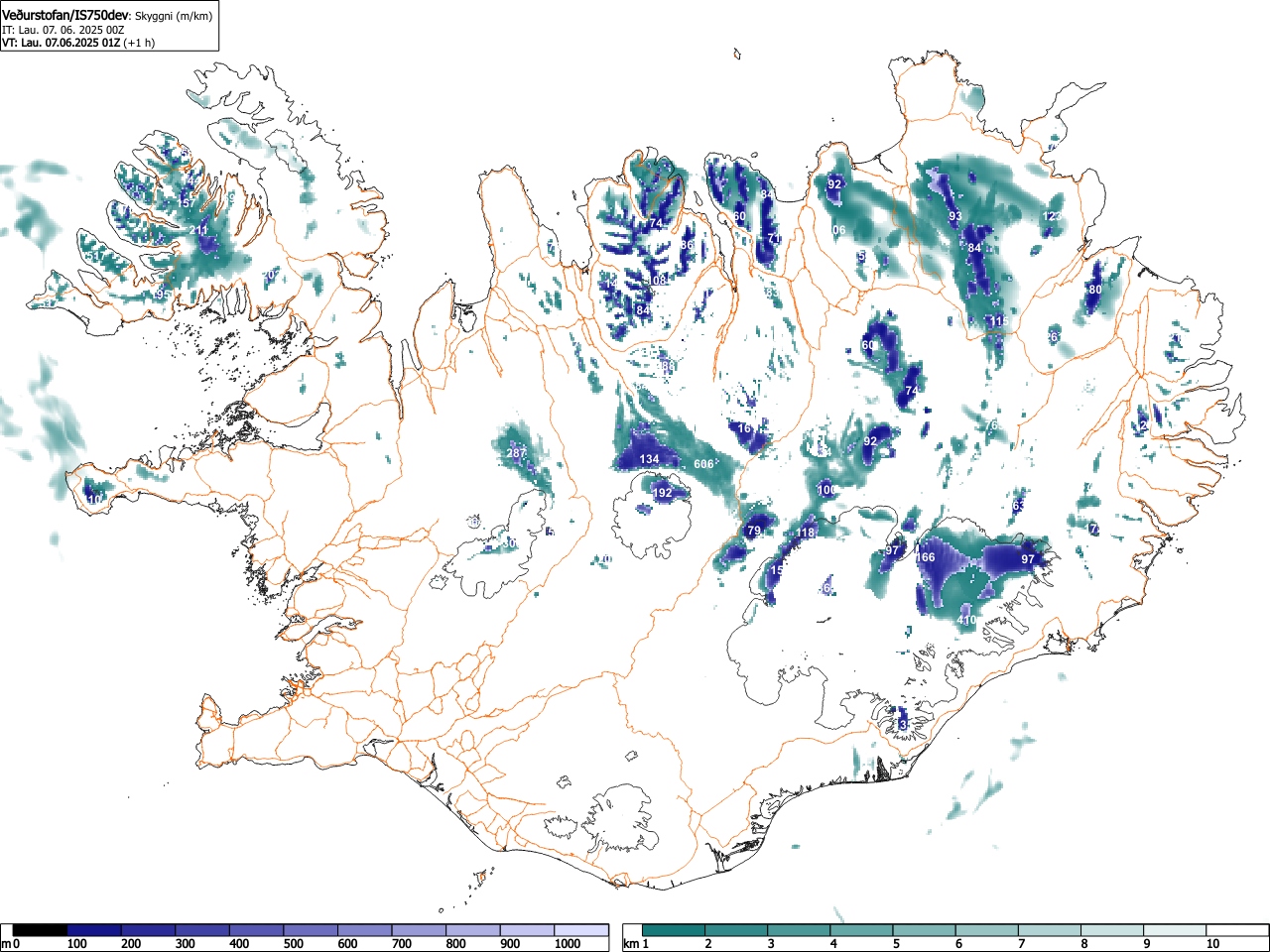Click the 'IT: Lau. 07. 06. 2025 00Z' line
The image size is (1270, 952).
[63, 30]
